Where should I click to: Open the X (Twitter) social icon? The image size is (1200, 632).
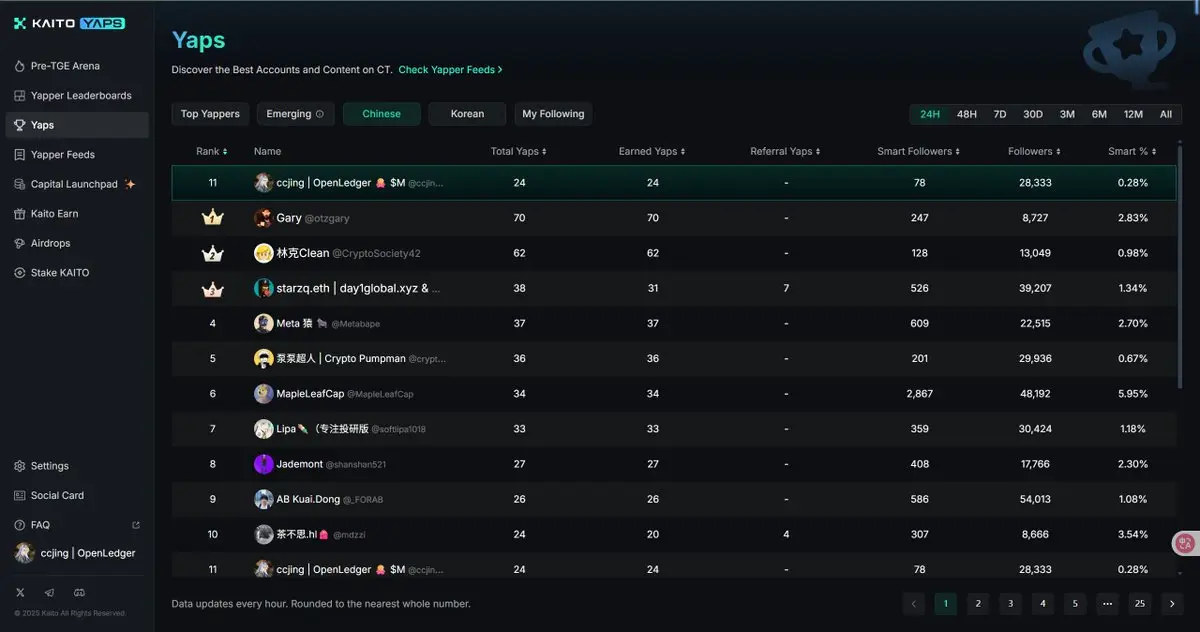pyautogui.click(x=20, y=593)
